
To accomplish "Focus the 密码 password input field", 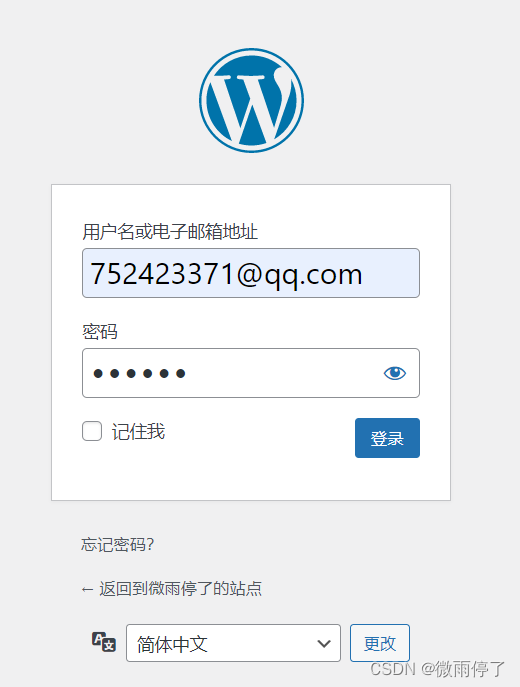I will pyautogui.click(x=251, y=373).
